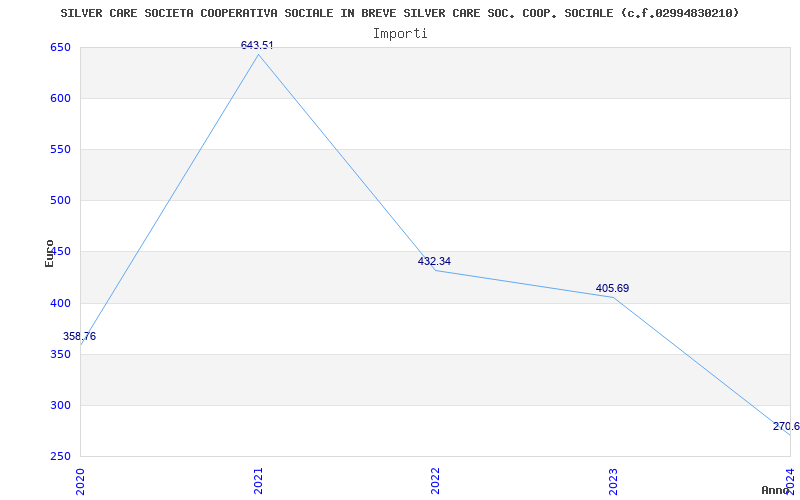Click the 358.76 data label
The width and height of the screenshot is (800, 500).
point(80,337)
